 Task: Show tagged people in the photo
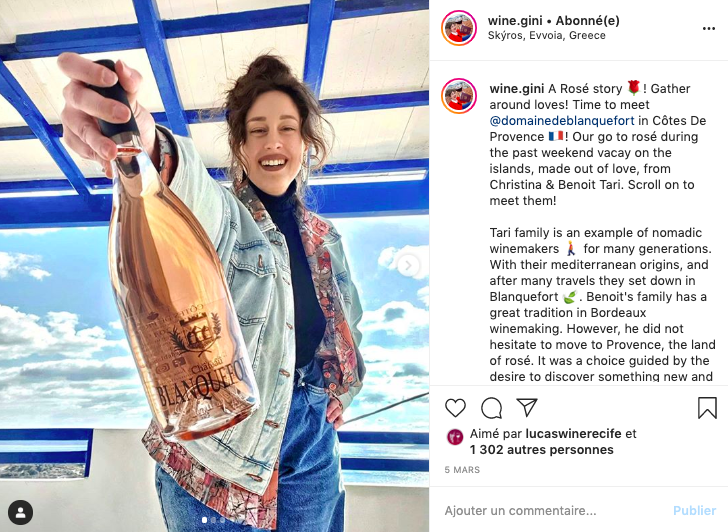coord(20,513)
